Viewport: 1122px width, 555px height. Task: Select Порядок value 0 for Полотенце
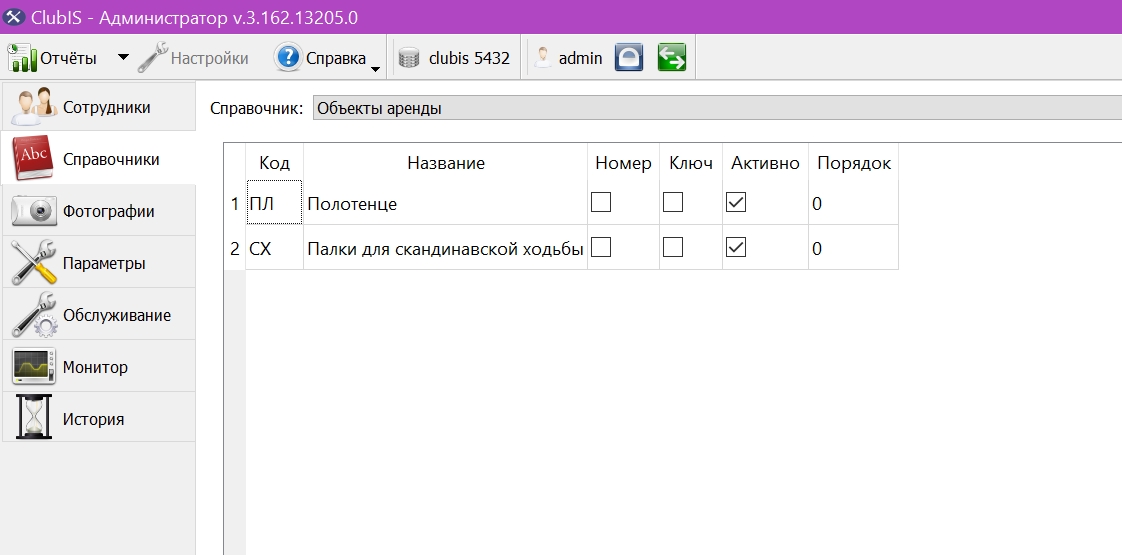[853, 203]
